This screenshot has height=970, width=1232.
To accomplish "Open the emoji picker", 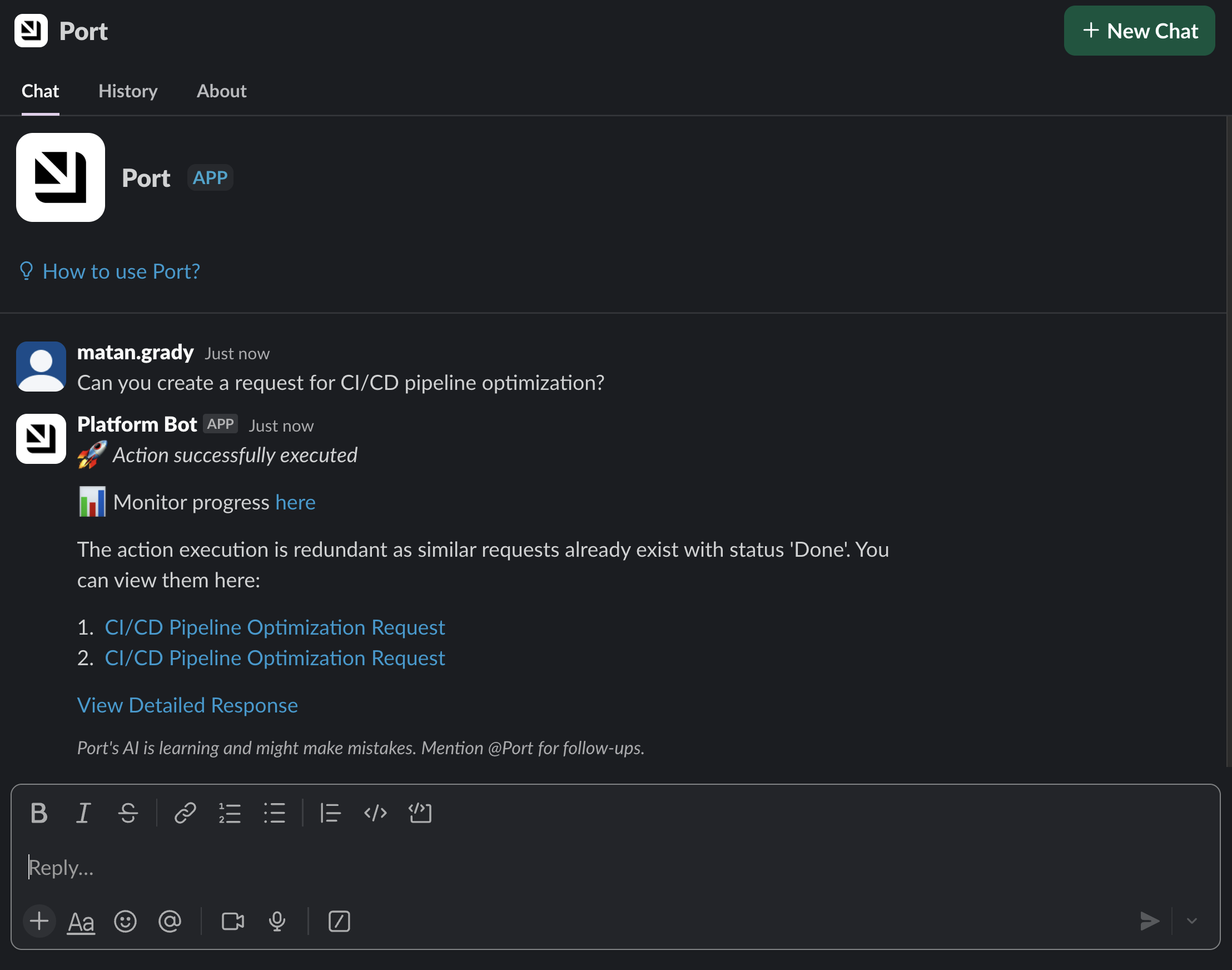I will pos(125,921).
